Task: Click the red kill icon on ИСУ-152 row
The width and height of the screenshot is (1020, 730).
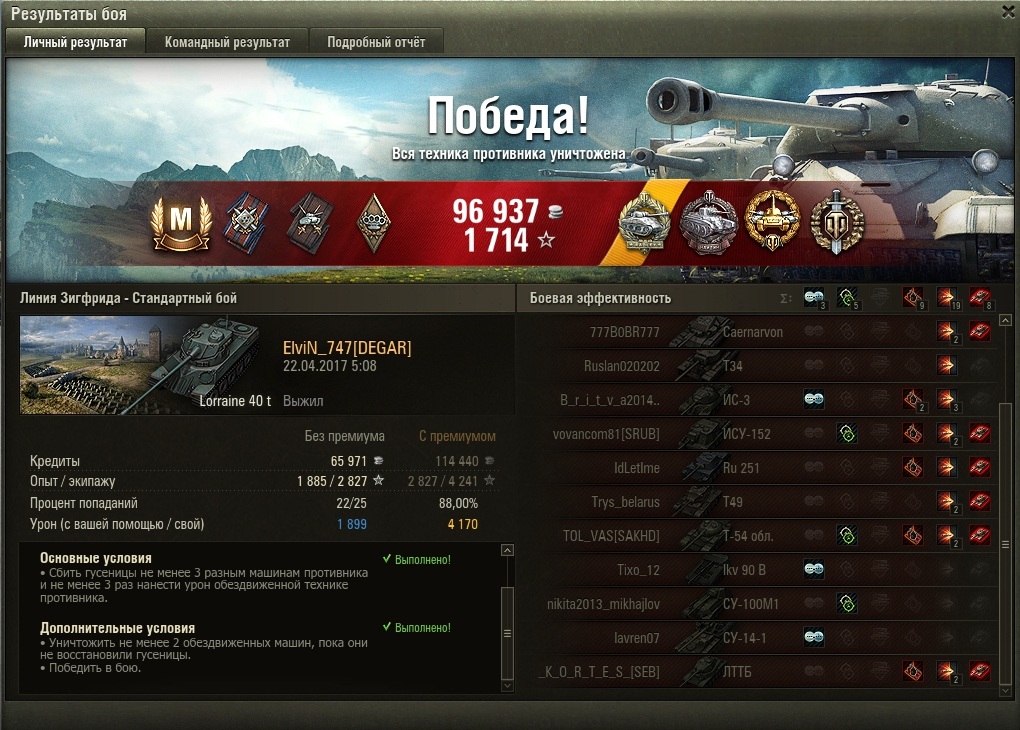Action: click(980, 433)
